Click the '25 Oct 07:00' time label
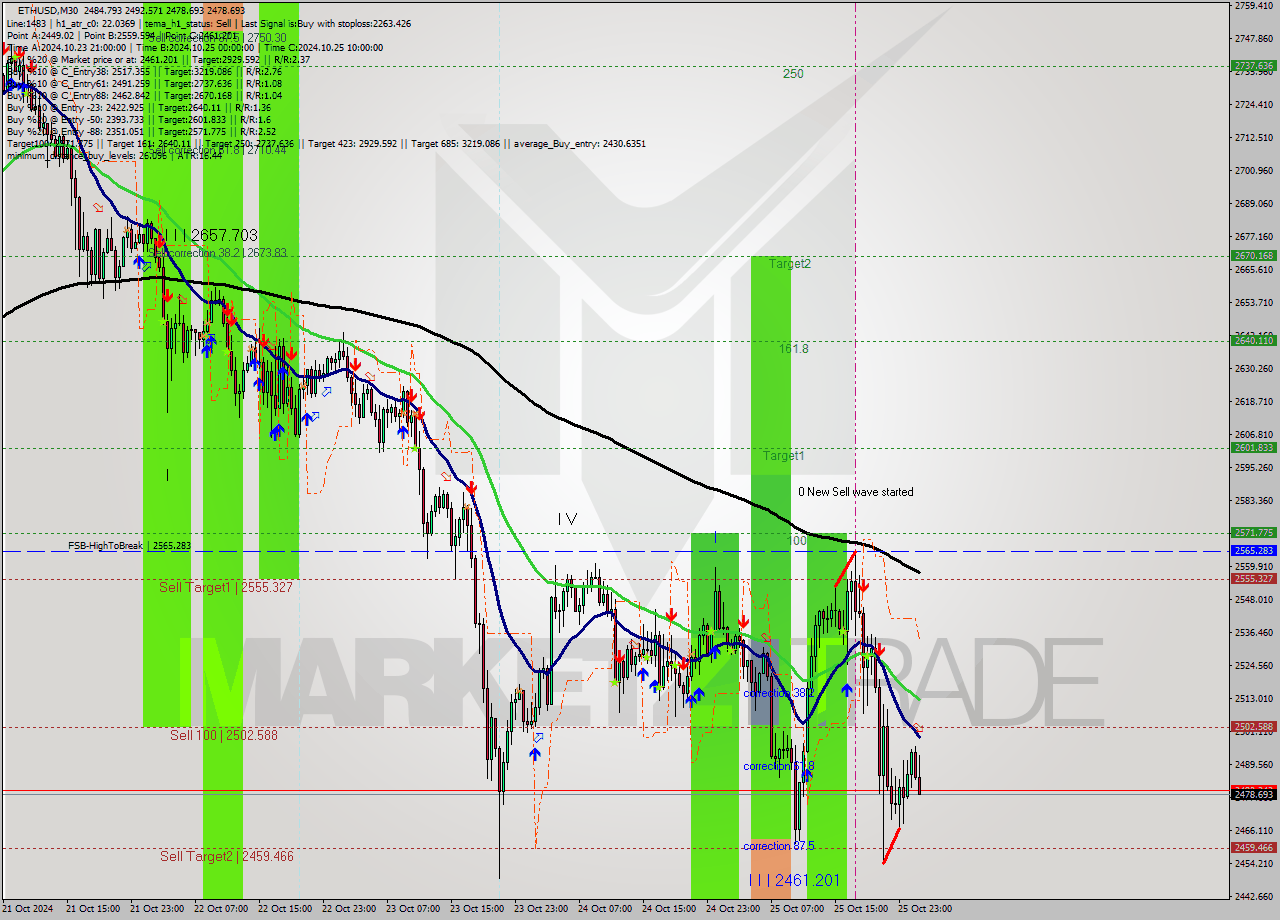 (799, 909)
